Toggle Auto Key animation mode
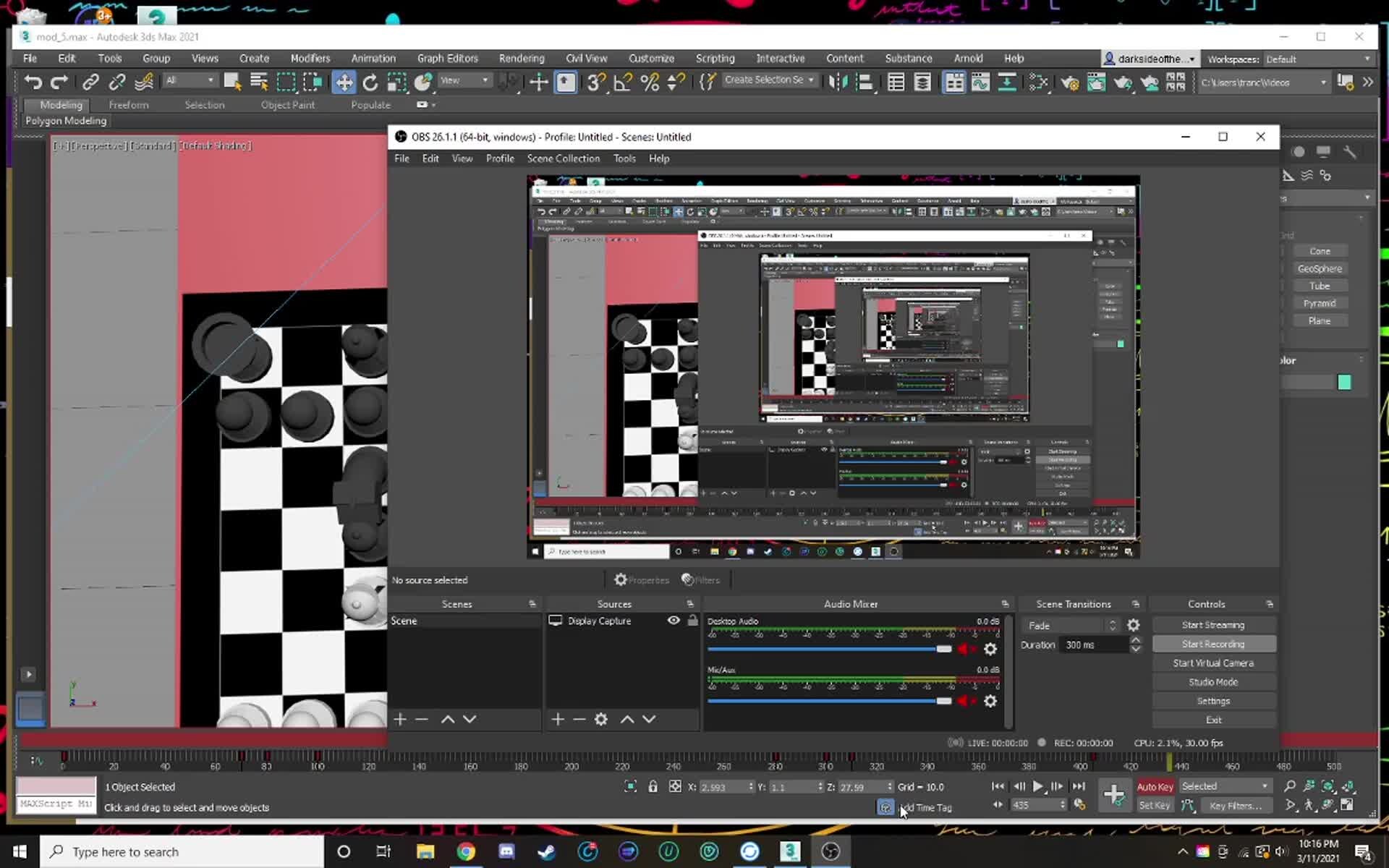This screenshot has width=1389, height=868. [x=1155, y=786]
